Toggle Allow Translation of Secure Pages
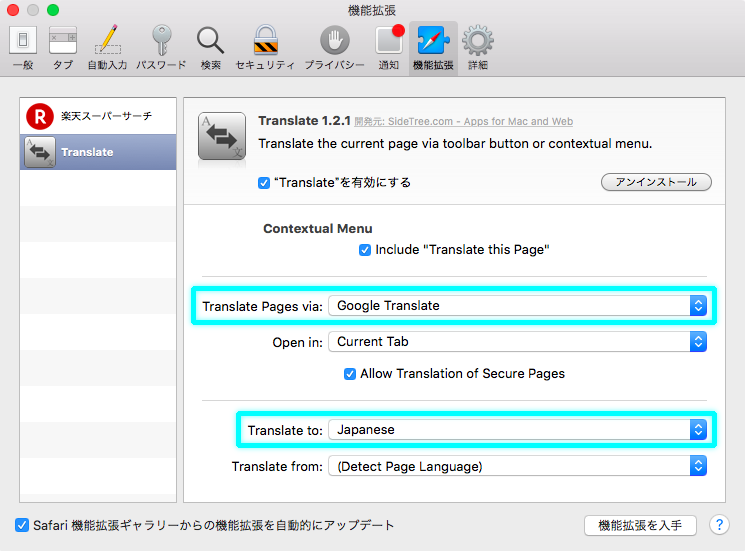 point(350,374)
